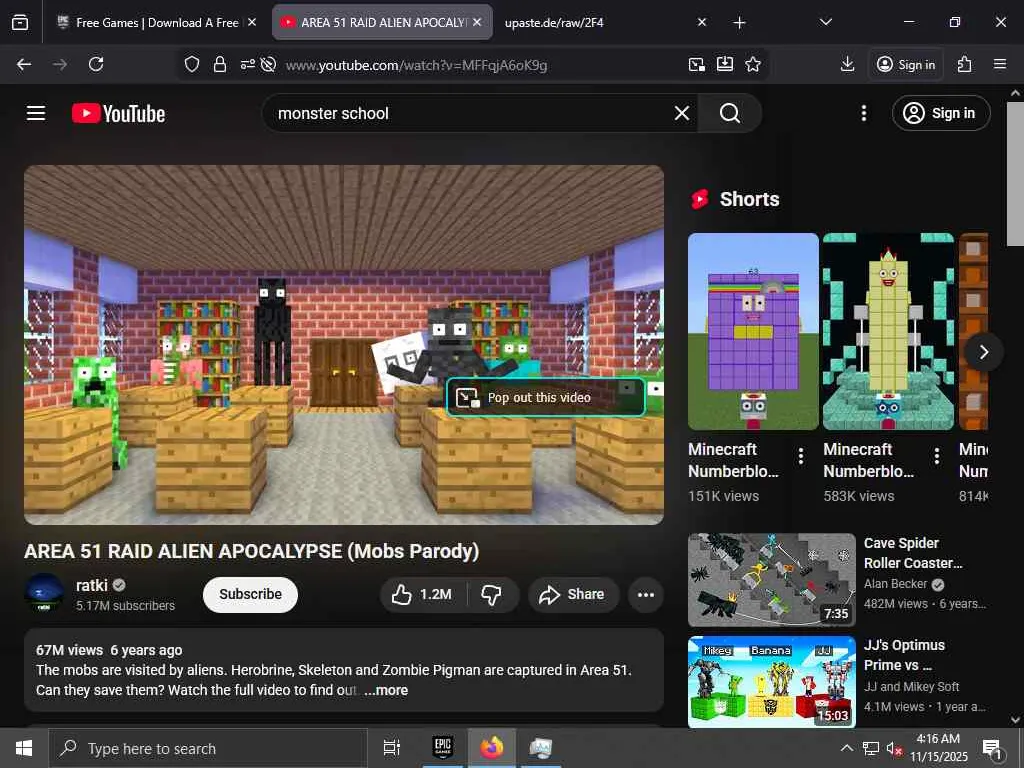Close the upaste.de tab
Viewport: 1024px width, 768px height.
tap(701, 22)
